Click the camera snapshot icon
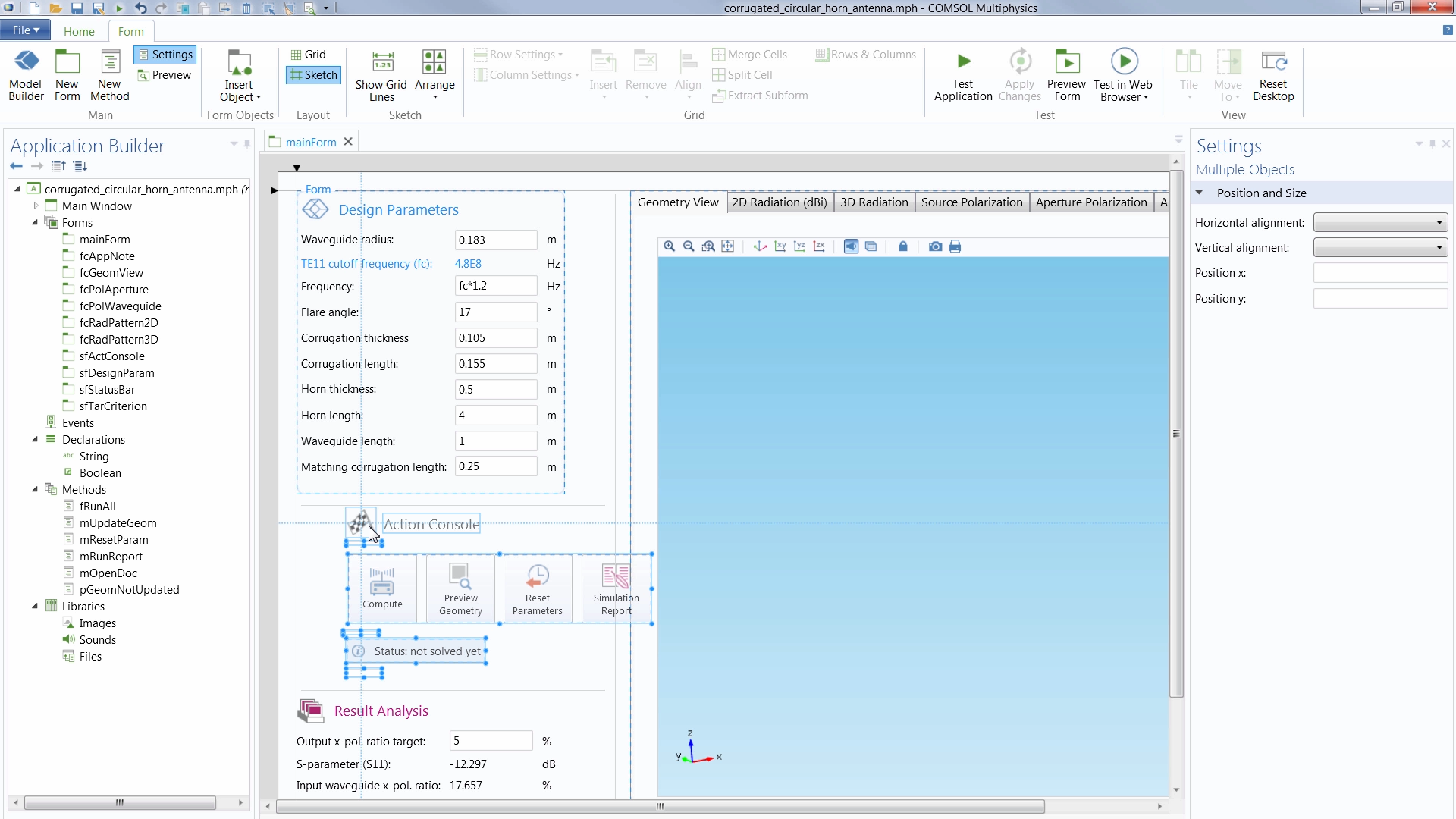The width and height of the screenshot is (1456, 819). coord(935,246)
